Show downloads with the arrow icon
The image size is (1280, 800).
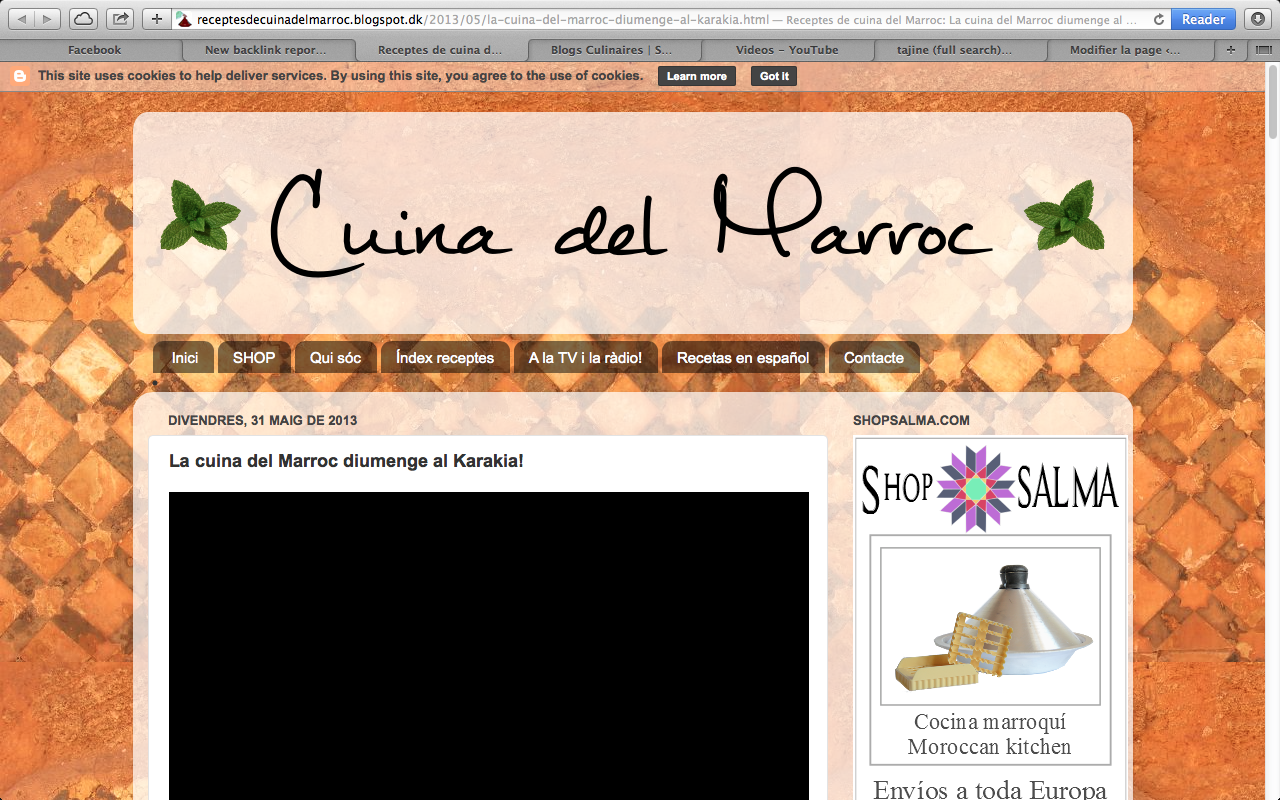coord(1257,19)
